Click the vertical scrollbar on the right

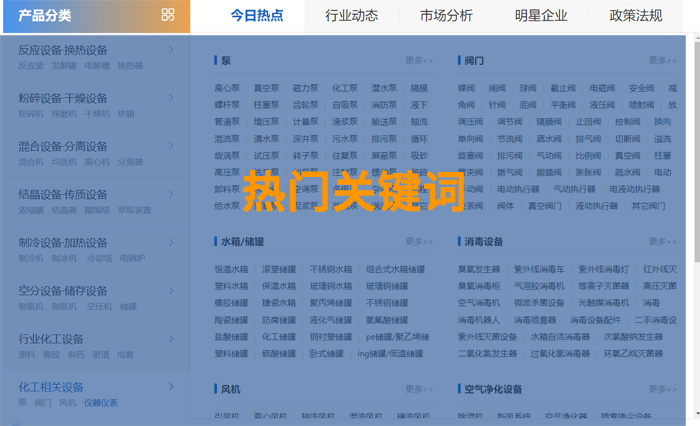[695, 200]
